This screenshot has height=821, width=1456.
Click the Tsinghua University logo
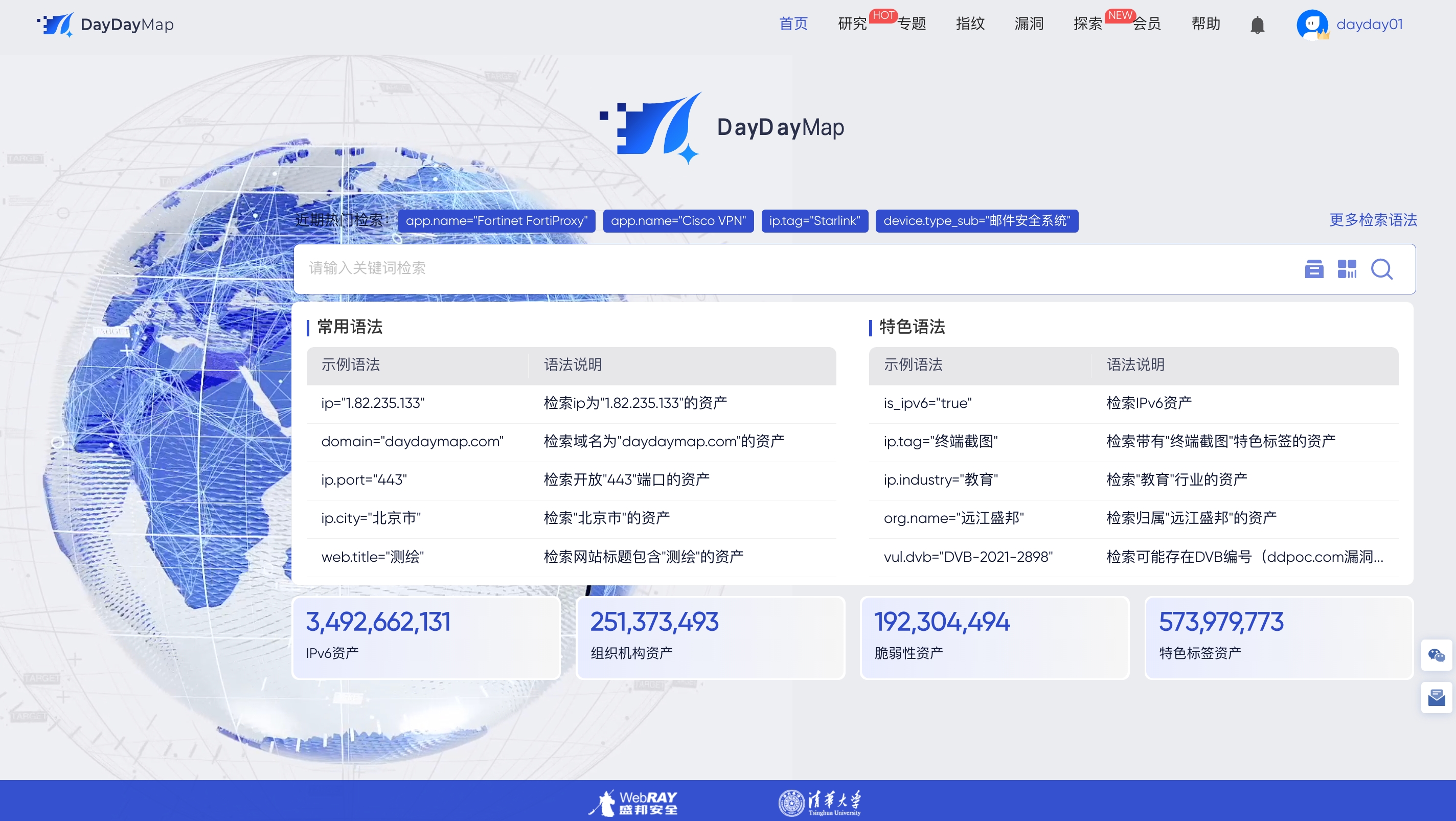[820, 803]
